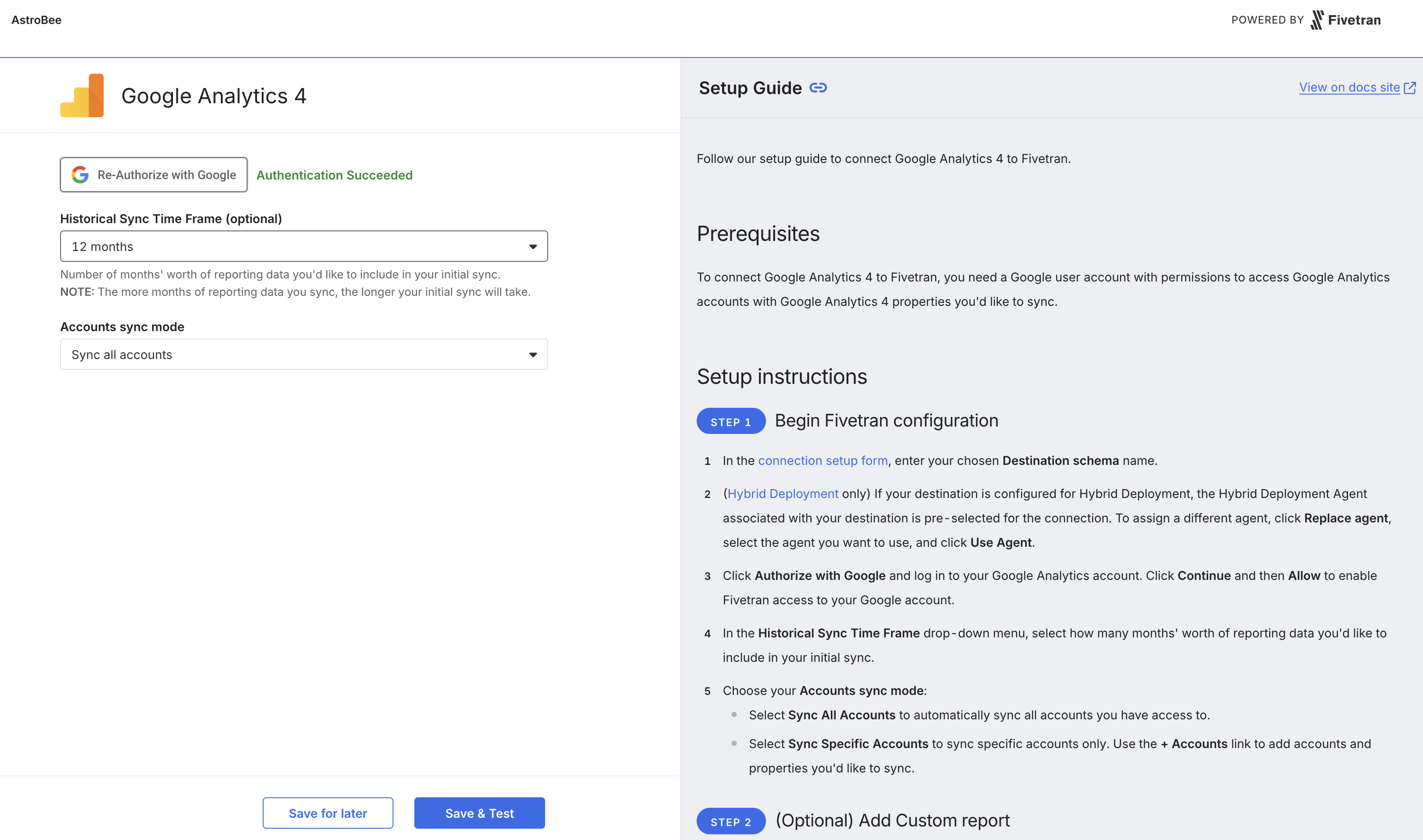Click the AstroBee brand name
Viewport: 1423px width, 840px height.
36,19
